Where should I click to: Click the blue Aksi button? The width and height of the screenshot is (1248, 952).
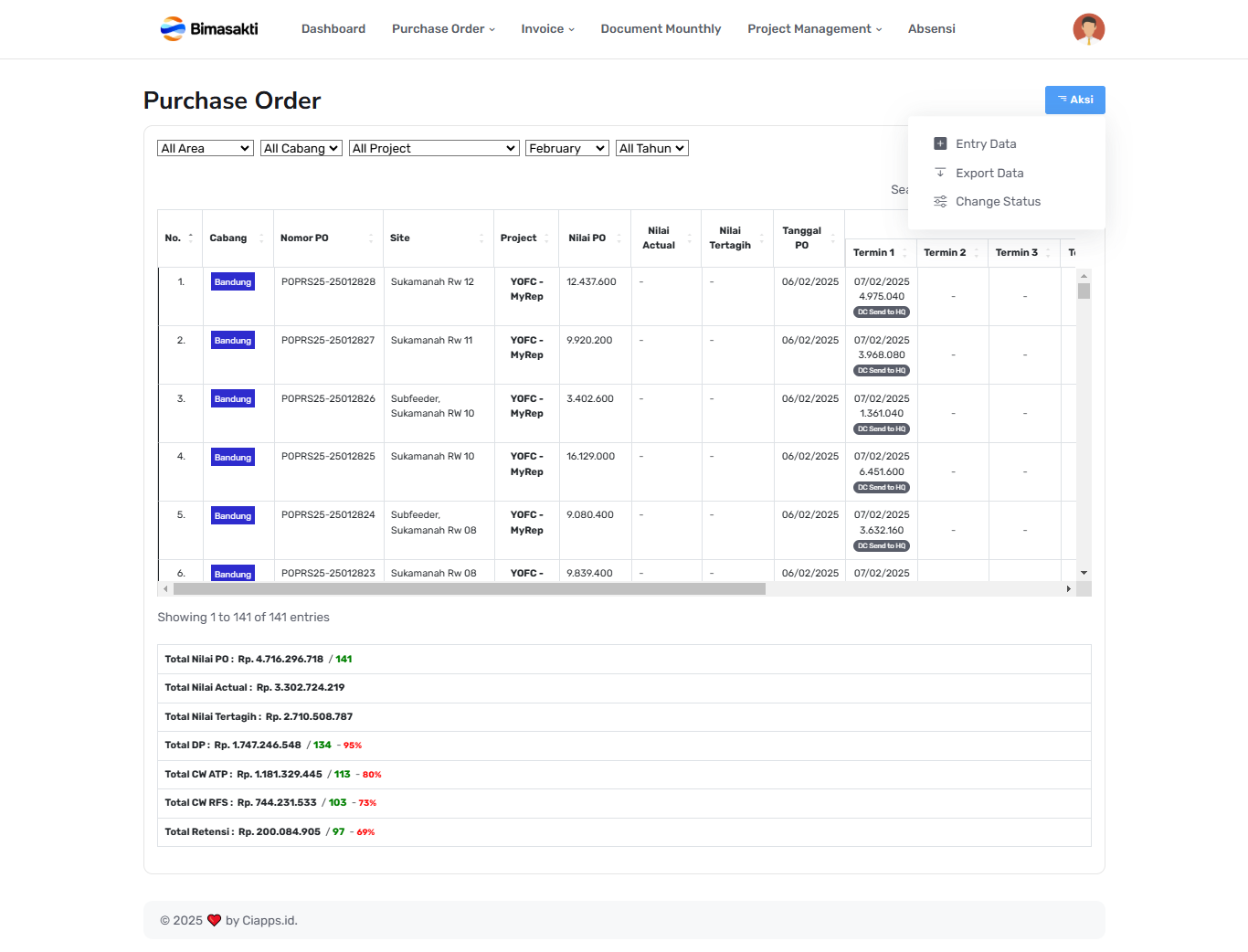click(x=1074, y=100)
